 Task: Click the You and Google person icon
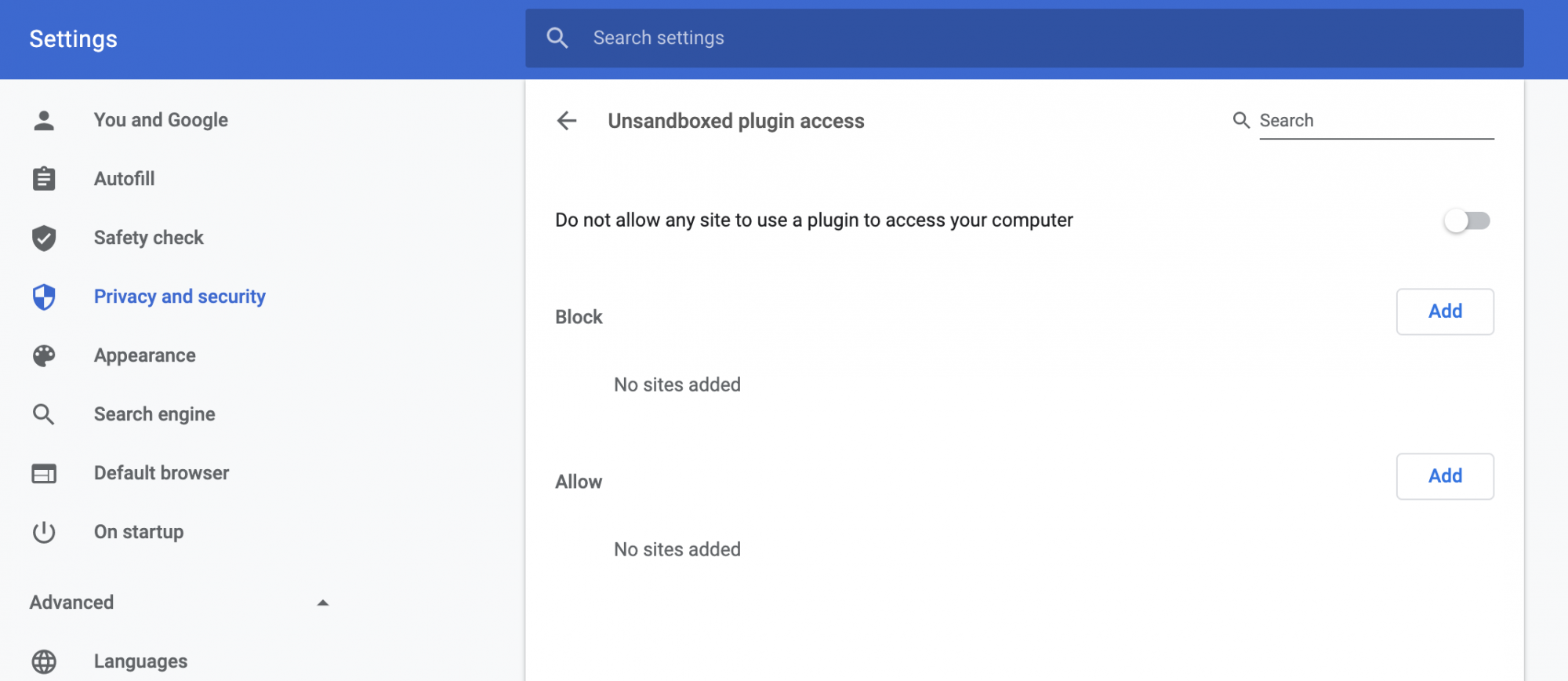[44, 120]
